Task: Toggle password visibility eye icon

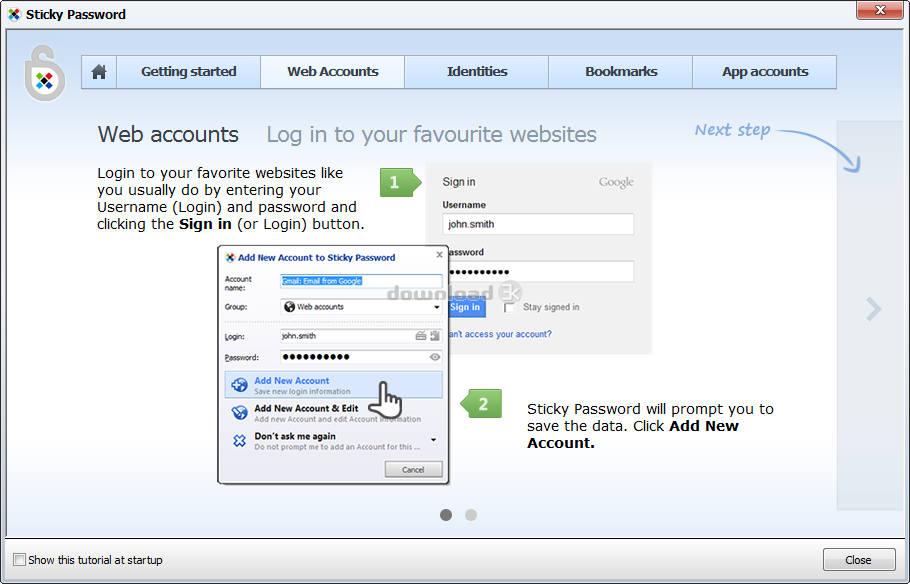Action: pyautogui.click(x=435, y=357)
